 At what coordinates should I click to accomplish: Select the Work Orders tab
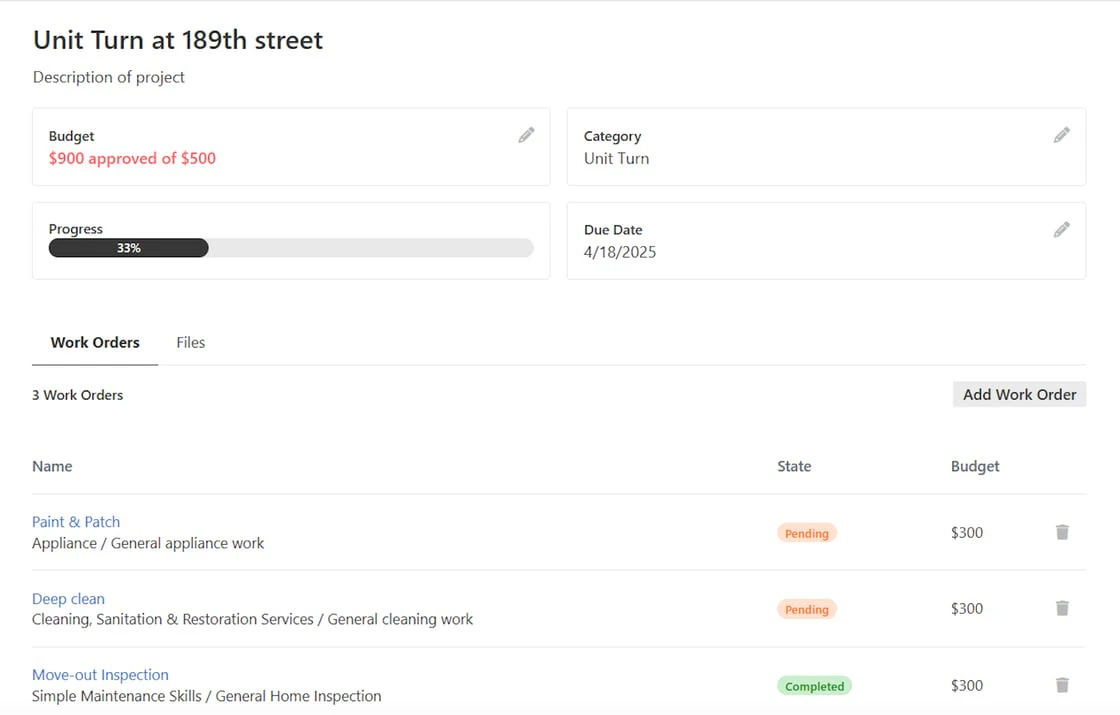[95, 342]
